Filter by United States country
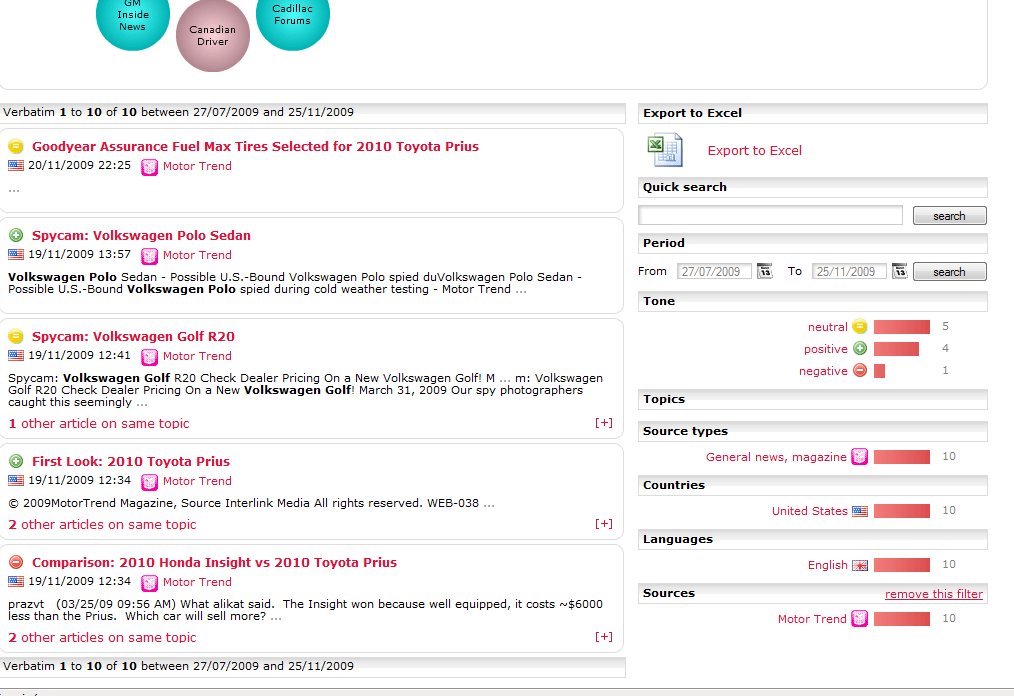The image size is (1014, 696). click(810, 511)
